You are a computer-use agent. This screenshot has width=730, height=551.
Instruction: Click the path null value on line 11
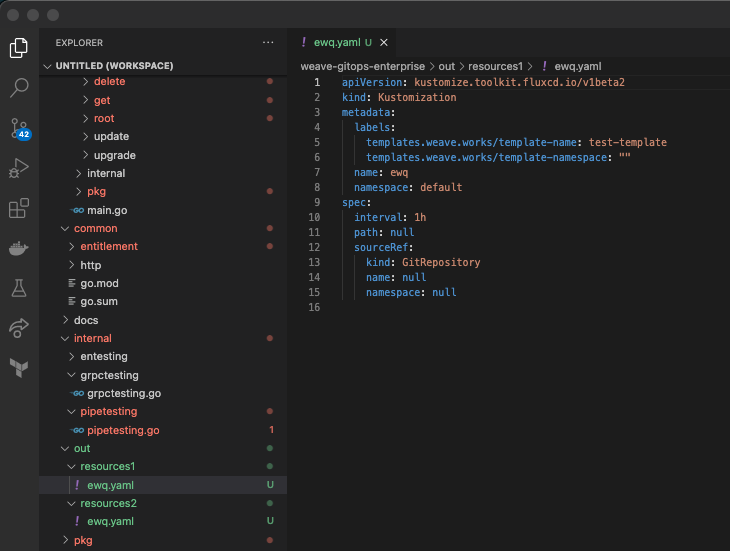pos(402,232)
